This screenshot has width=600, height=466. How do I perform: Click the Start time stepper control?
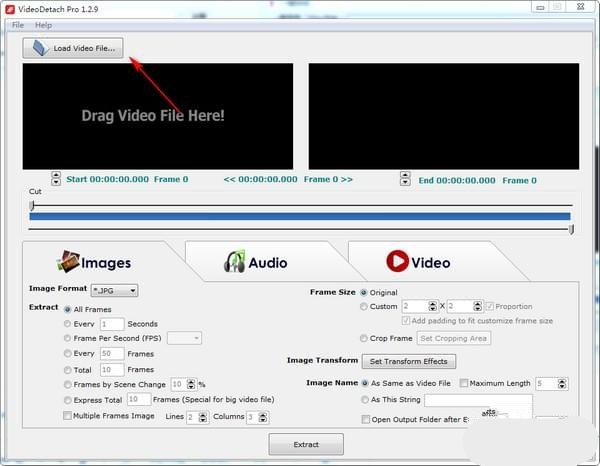point(56,178)
